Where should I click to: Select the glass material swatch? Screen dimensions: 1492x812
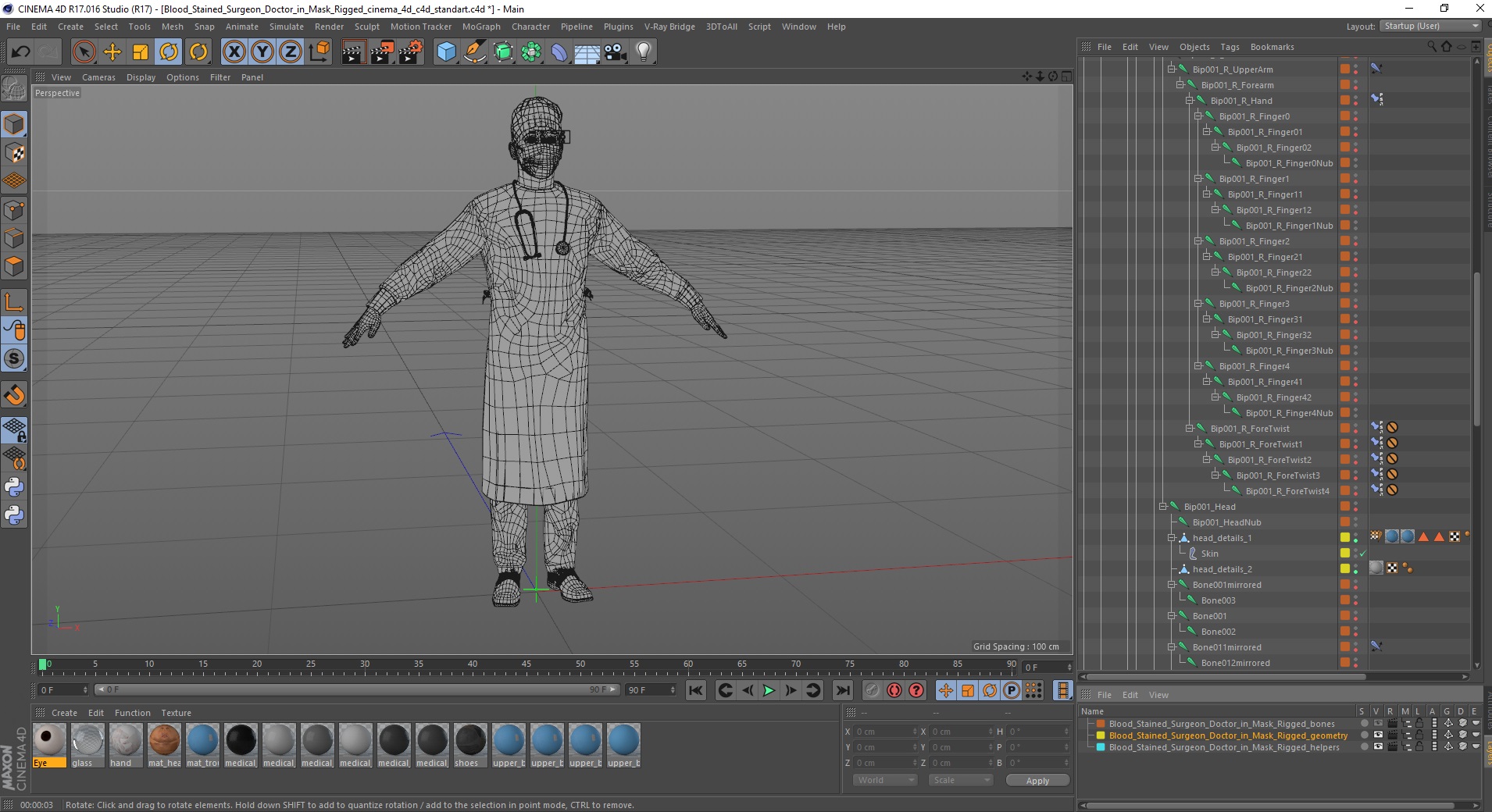point(87,746)
